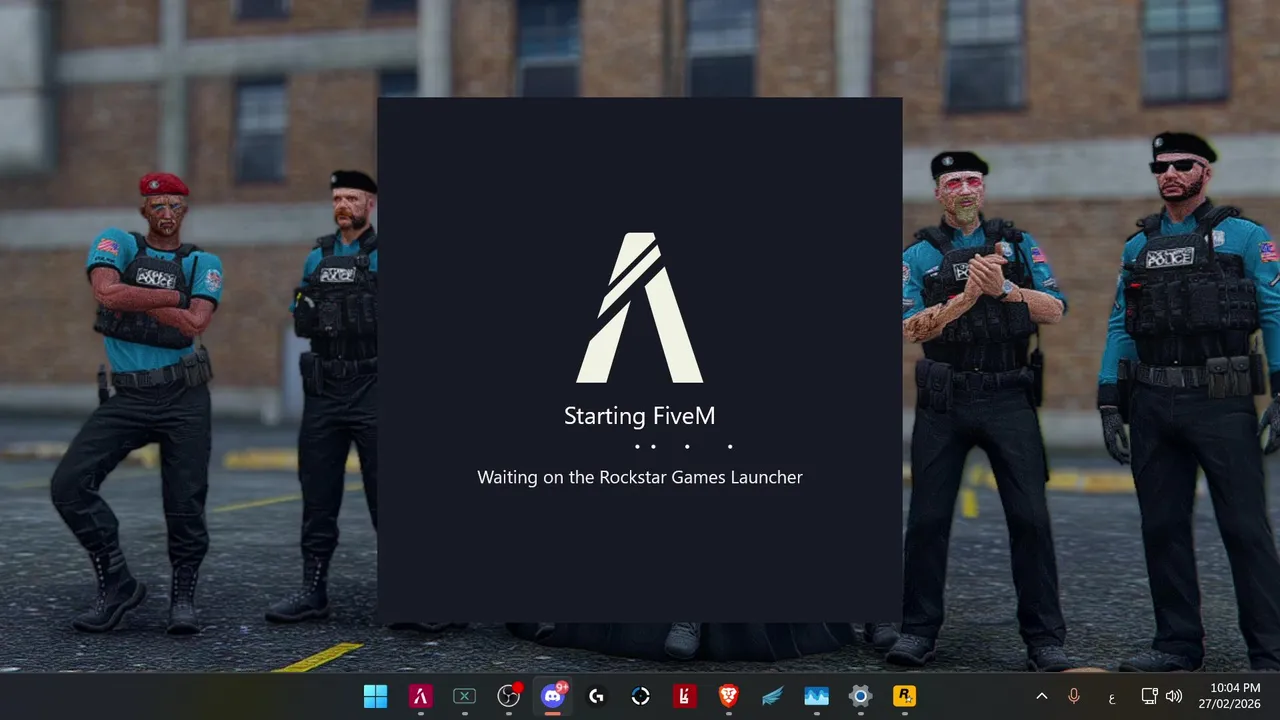Open the Excel-style green X taskbar app
The image size is (1280, 720).
464,696
